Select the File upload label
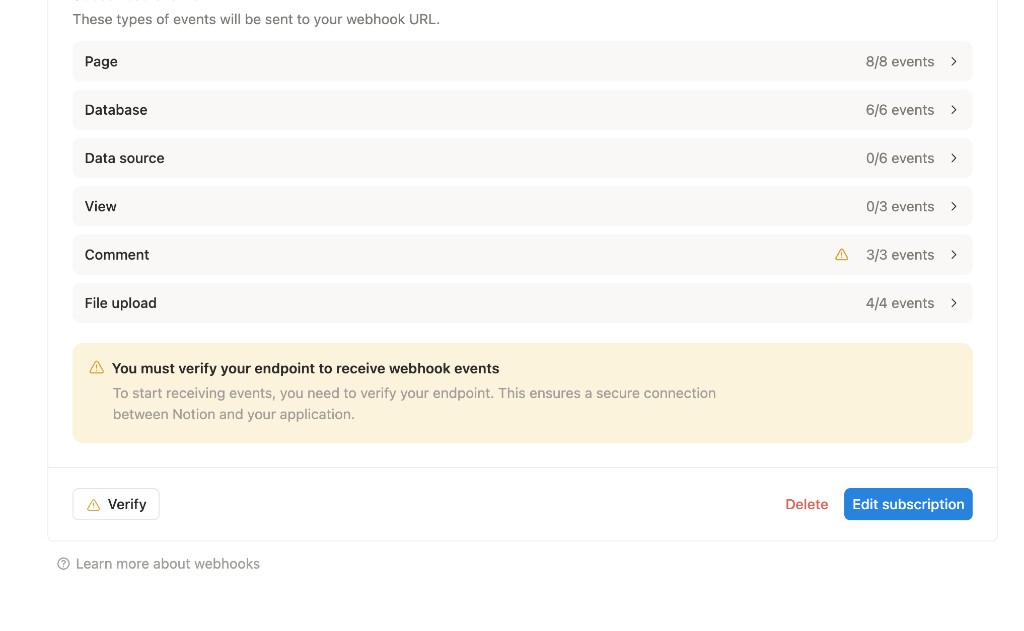This screenshot has height=631, width=1024. (121, 303)
